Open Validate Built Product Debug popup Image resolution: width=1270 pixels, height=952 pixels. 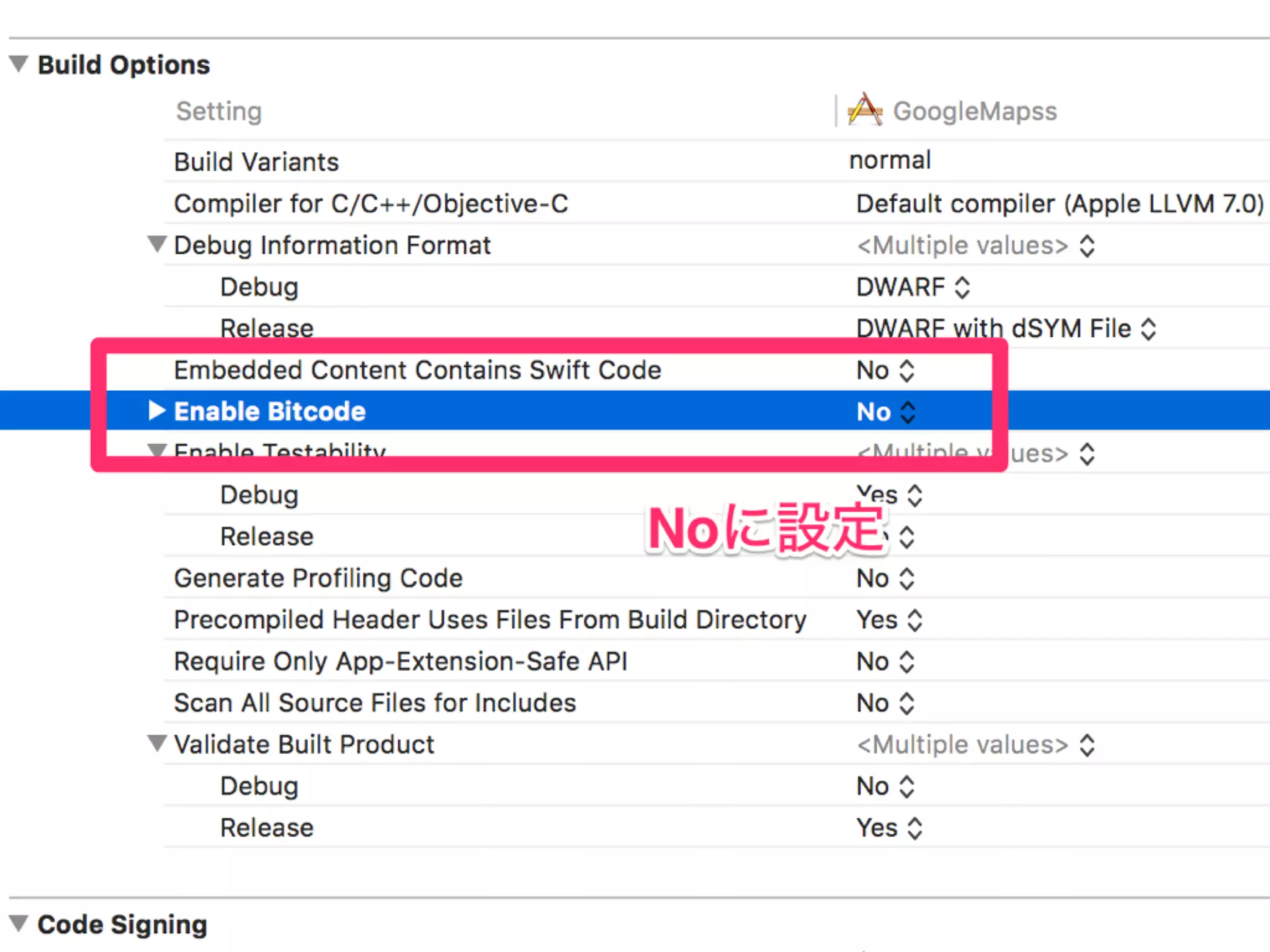[x=886, y=787]
